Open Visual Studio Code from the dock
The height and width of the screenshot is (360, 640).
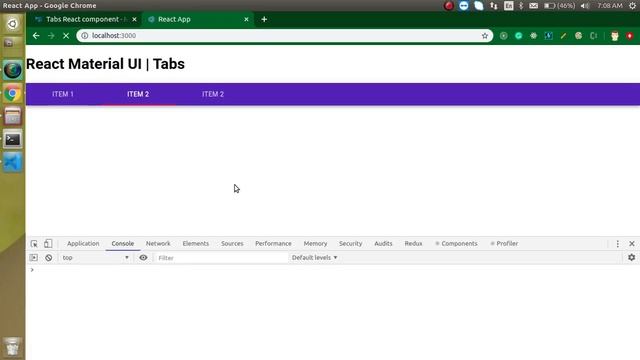click(x=13, y=162)
